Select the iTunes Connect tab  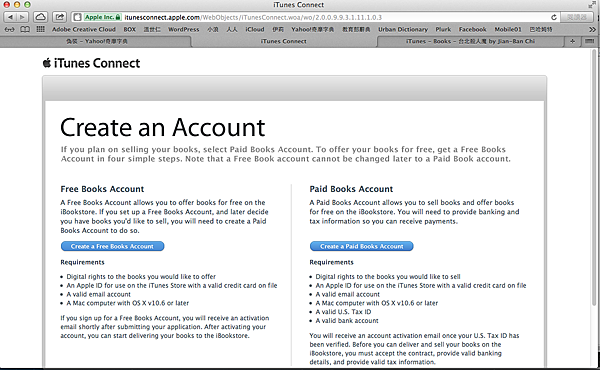[x=284, y=41]
